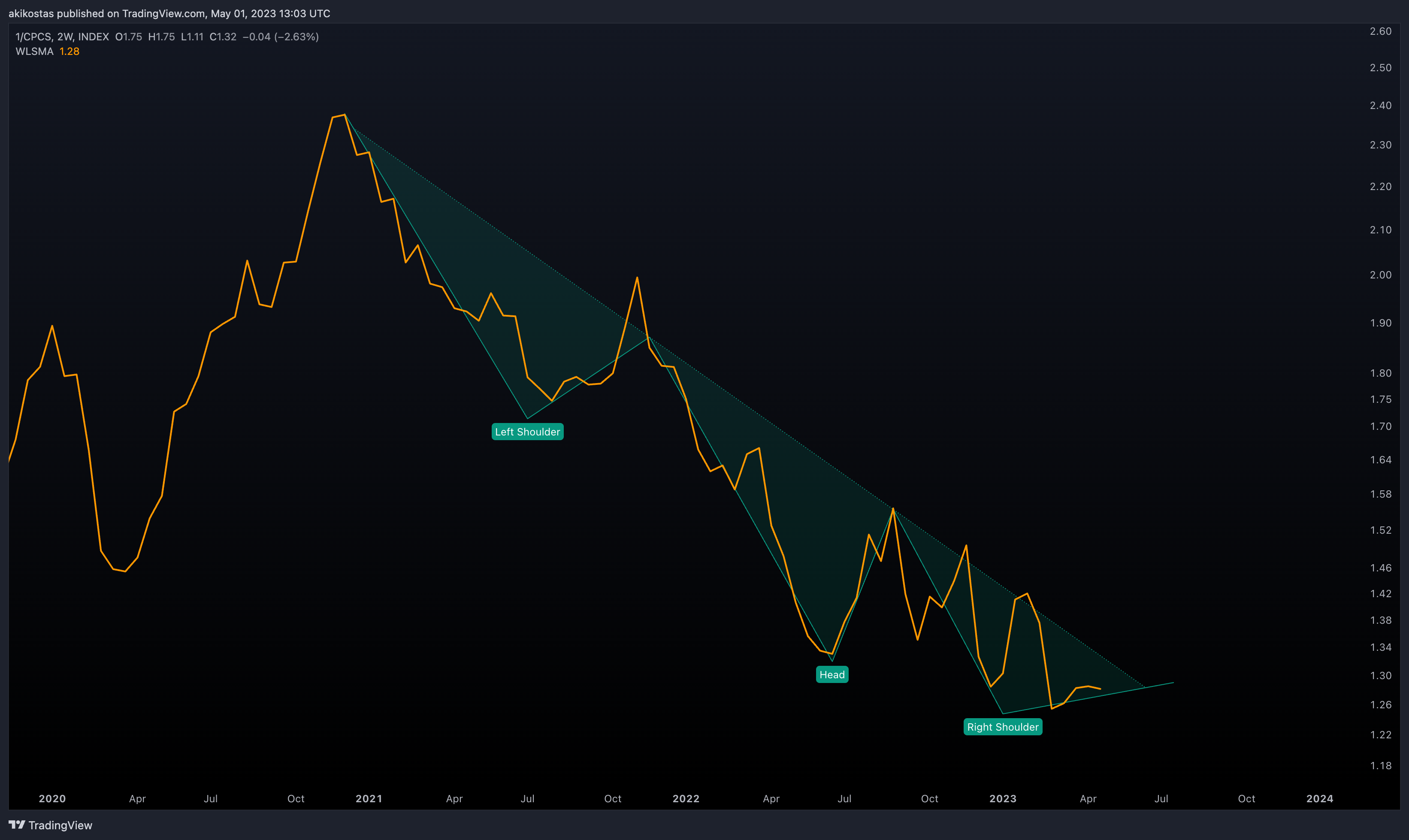Click the 2.10 price axis label
Image resolution: width=1409 pixels, height=840 pixels.
(x=1381, y=230)
